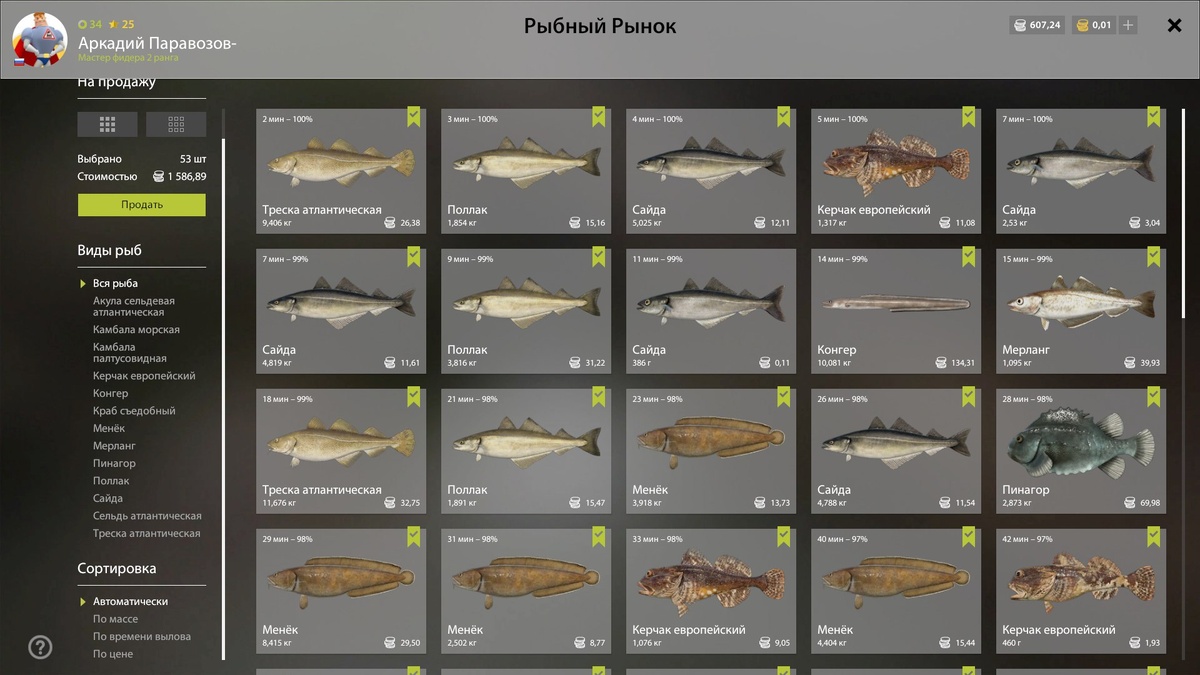Open the help question mark icon
Image resolution: width=1200 pixels, height=675 pixels.
tap(40, 647)
